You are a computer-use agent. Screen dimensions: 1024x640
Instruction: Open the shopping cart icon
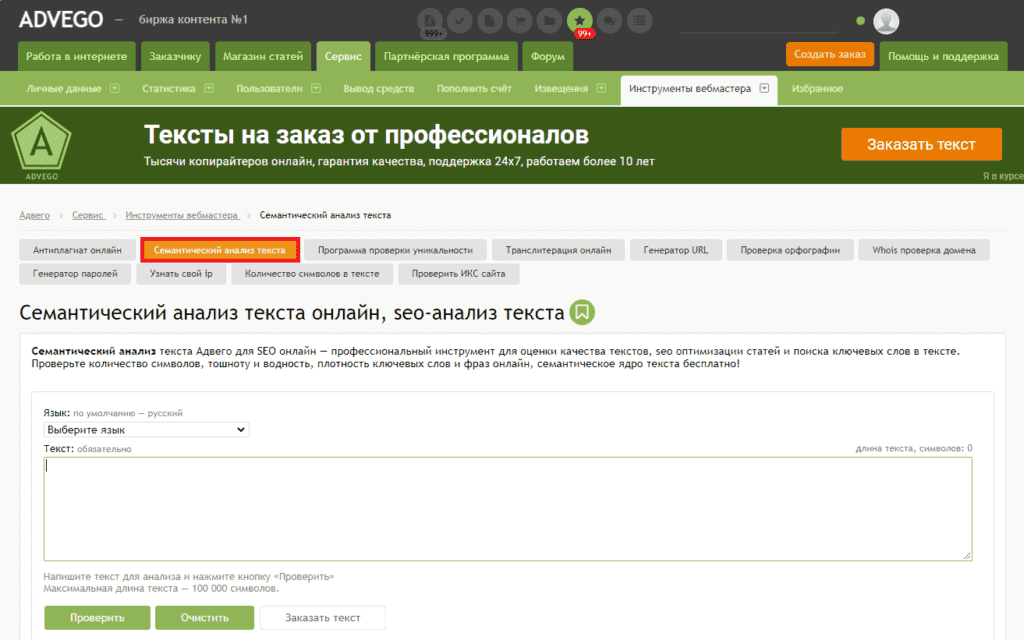(519, 20)
